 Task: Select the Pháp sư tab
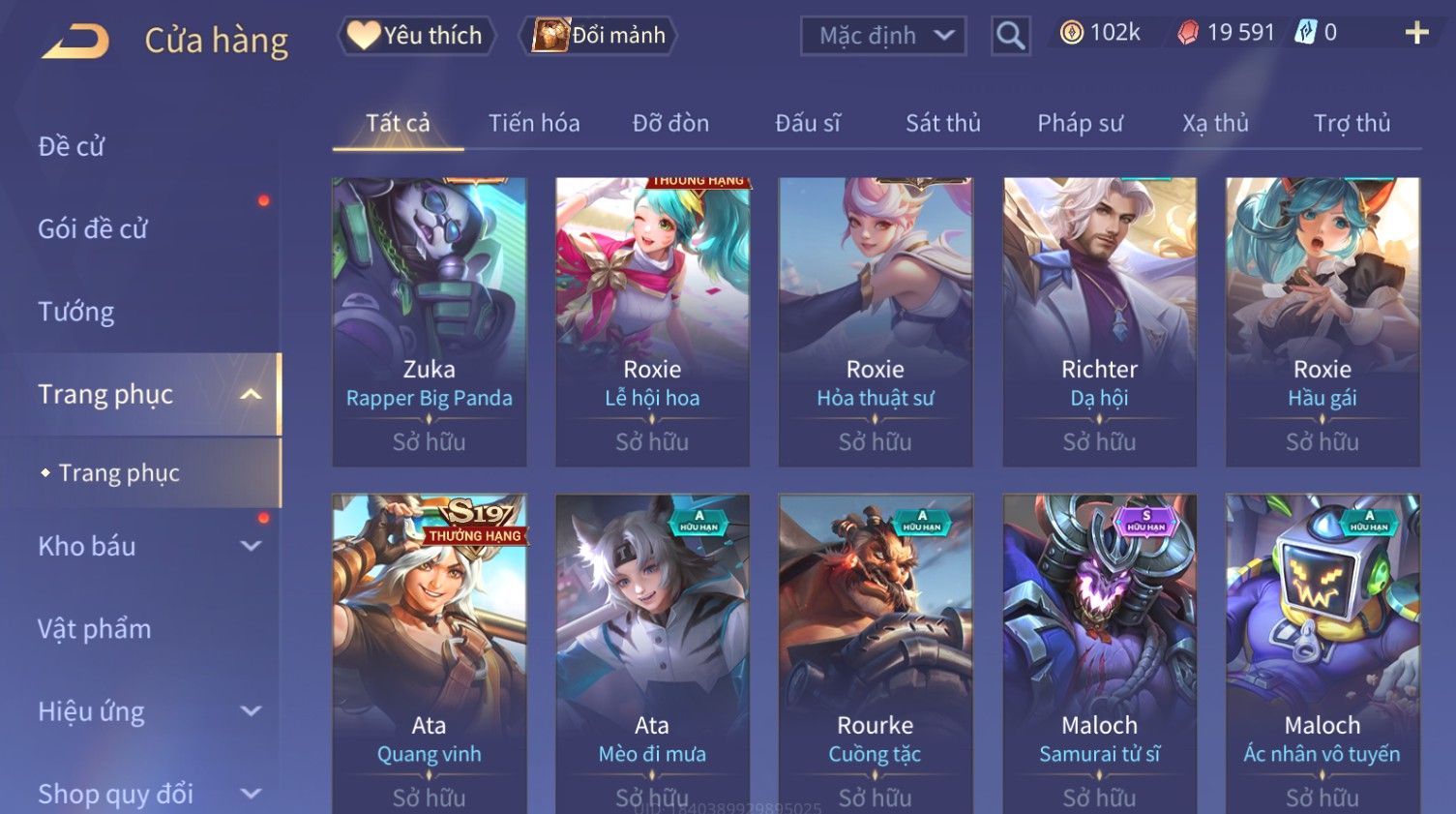[x=1080, y=124]
